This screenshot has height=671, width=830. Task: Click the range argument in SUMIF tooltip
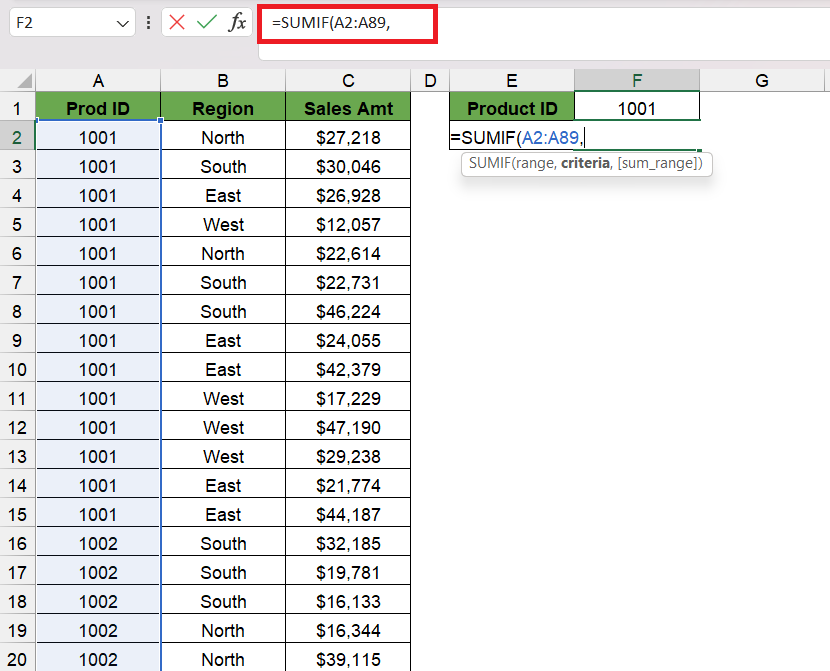pyautogui.click(x=535, y=164)
